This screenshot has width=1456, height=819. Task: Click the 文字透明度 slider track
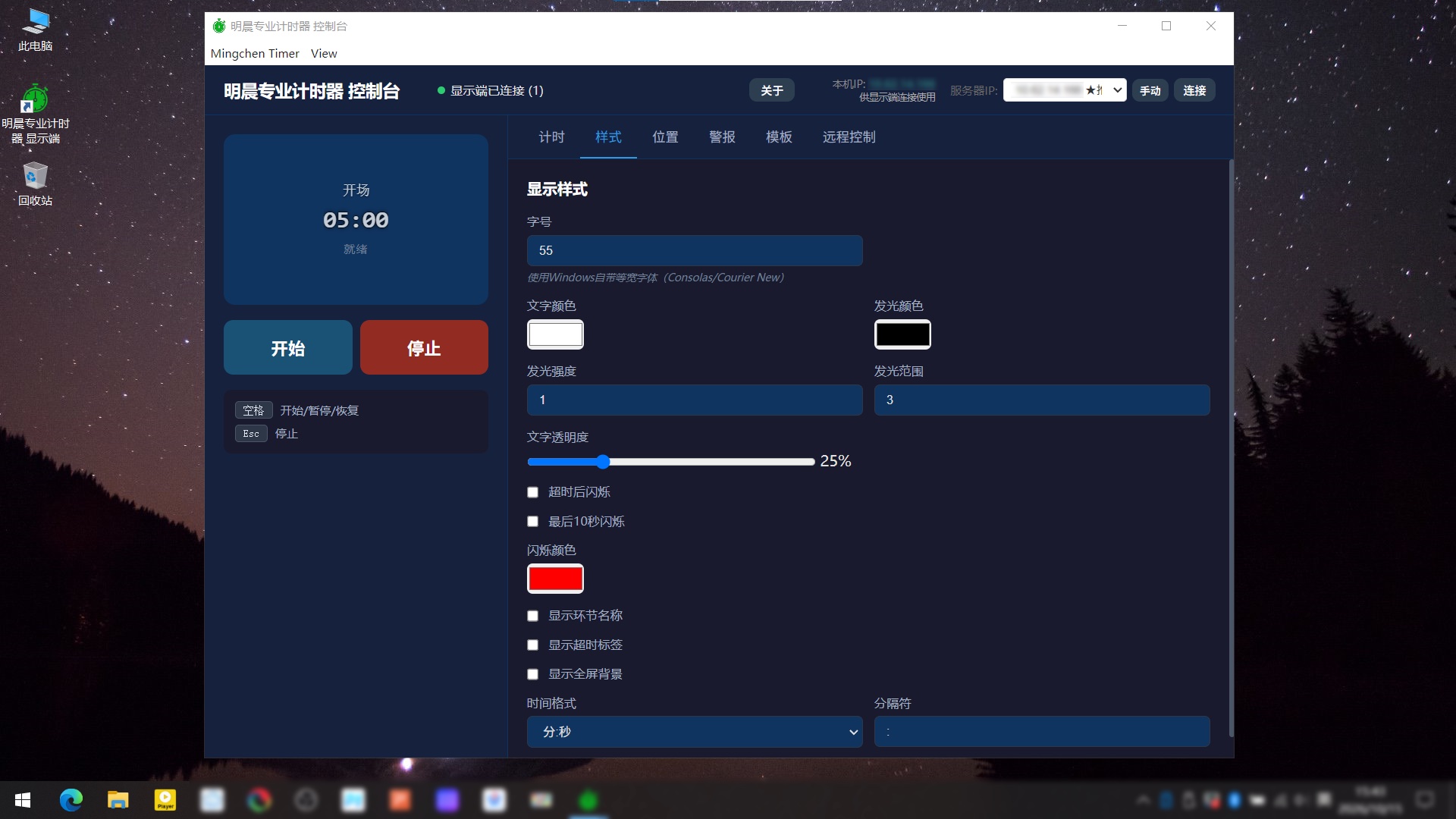[x=671, y=462]
